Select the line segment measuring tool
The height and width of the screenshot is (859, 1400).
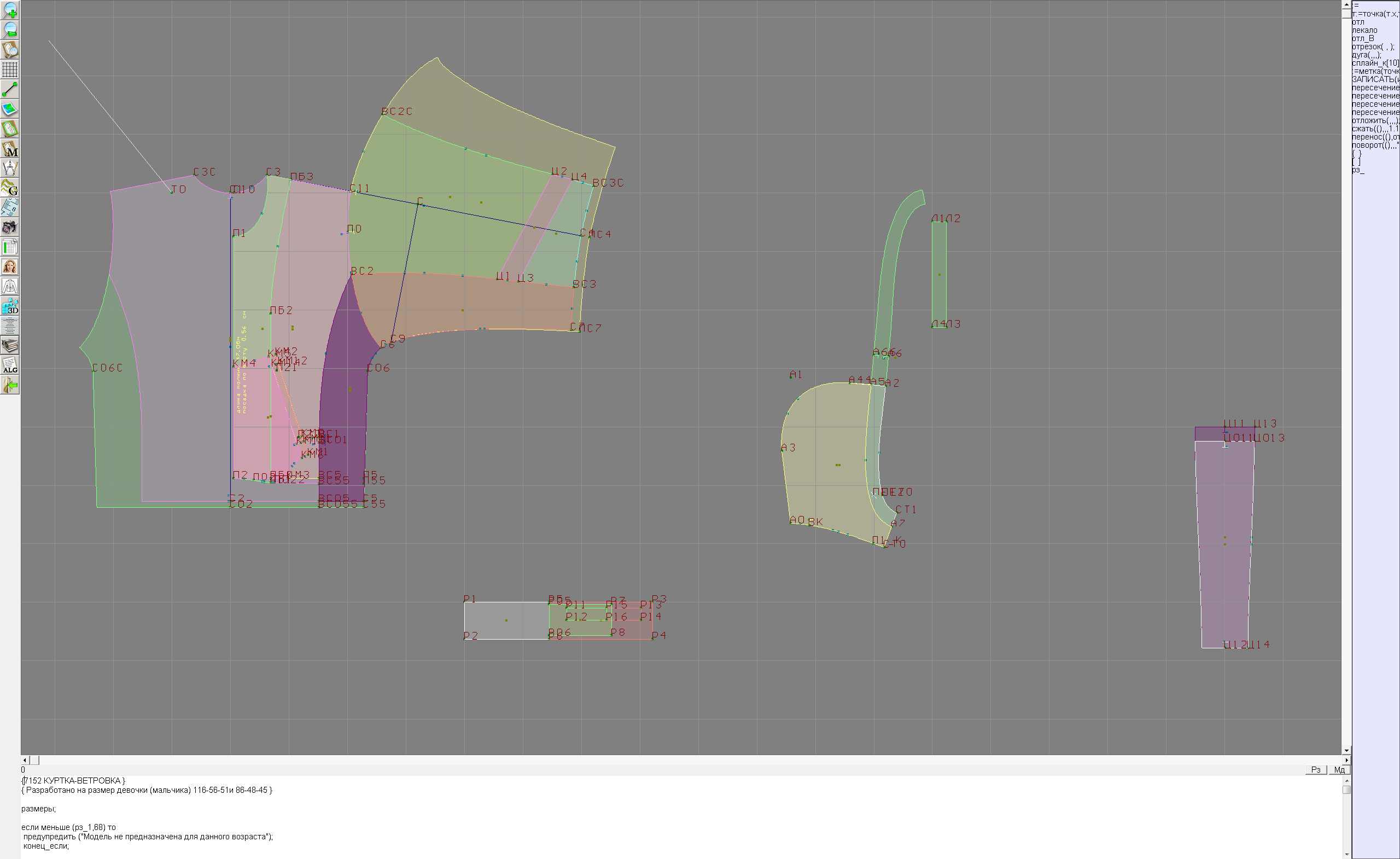tap(10, 89)
